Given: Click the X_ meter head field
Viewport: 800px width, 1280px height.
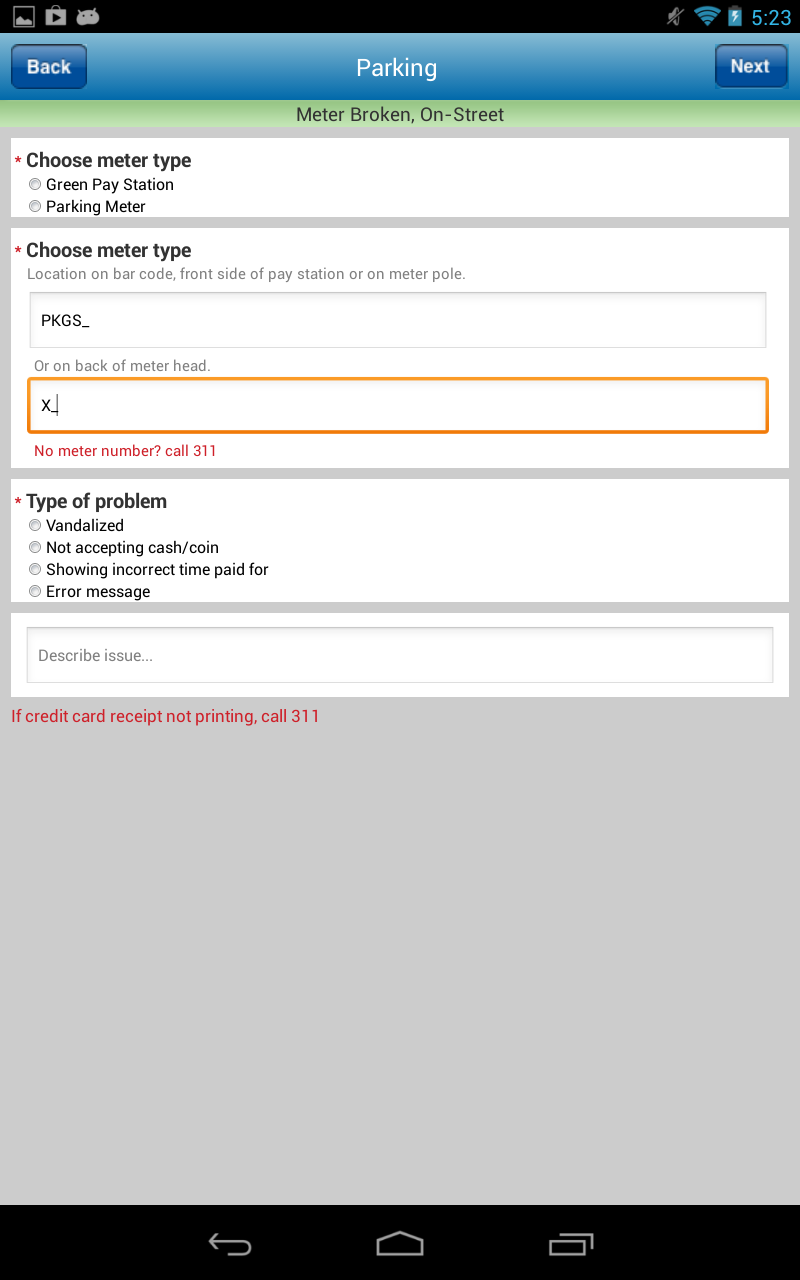Looking at the screenshot, I should 397,405.
